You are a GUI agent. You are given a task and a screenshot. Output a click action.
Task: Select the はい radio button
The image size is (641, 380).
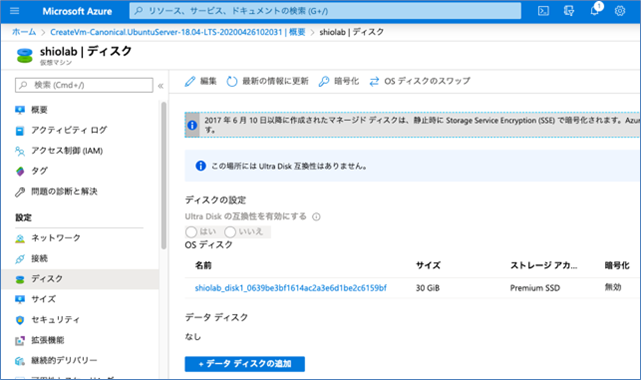point(191,232)
